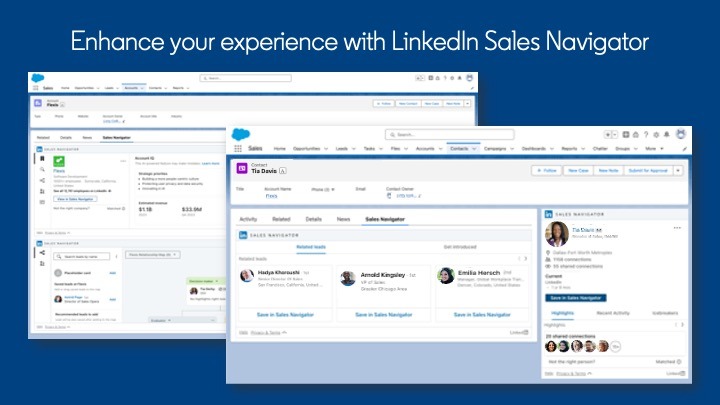
Task: Click the Follow button
Action: click(546, 170)
